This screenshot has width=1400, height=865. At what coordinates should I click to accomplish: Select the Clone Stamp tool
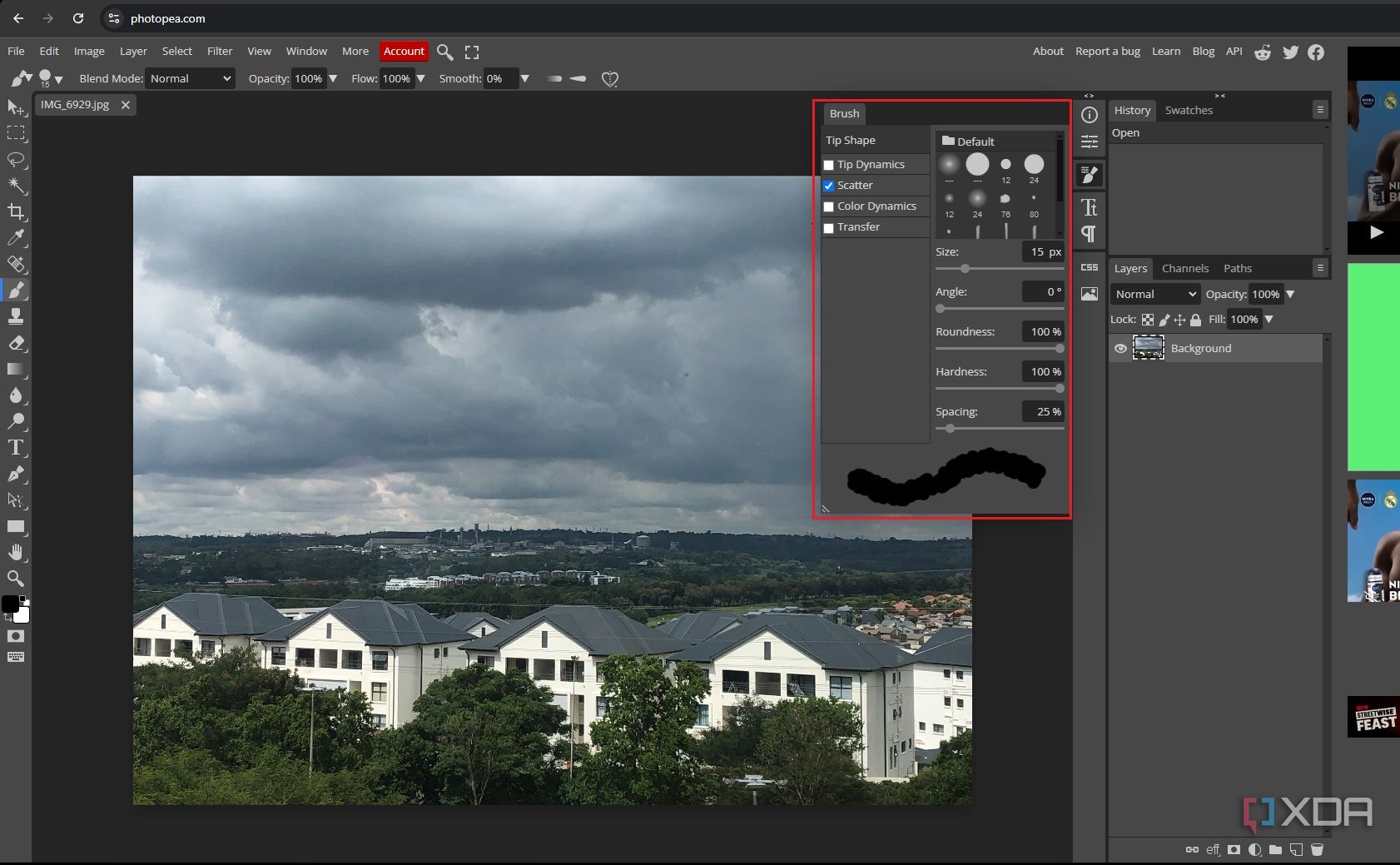(x=16, y=316)
